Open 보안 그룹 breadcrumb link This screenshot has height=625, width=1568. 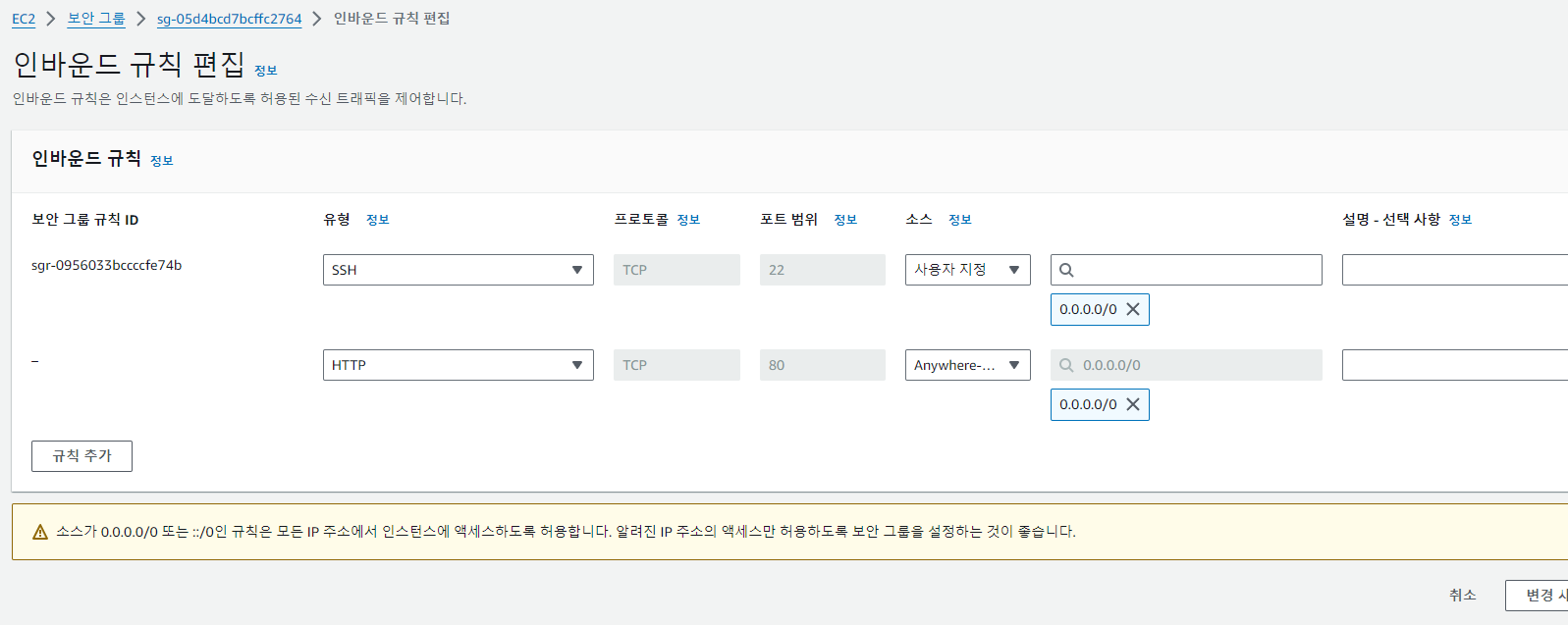[x=96, y=19]
